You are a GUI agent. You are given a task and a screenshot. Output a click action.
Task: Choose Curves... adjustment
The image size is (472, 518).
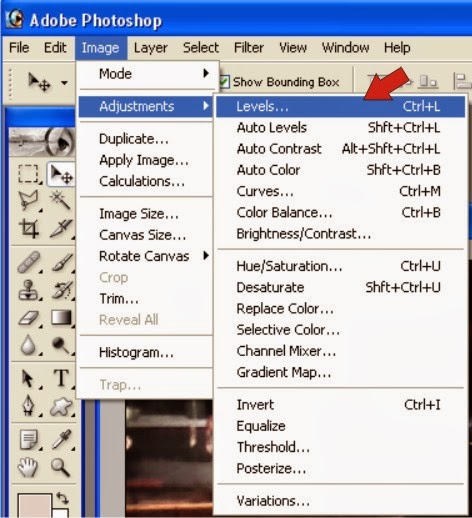click(341, 191)
